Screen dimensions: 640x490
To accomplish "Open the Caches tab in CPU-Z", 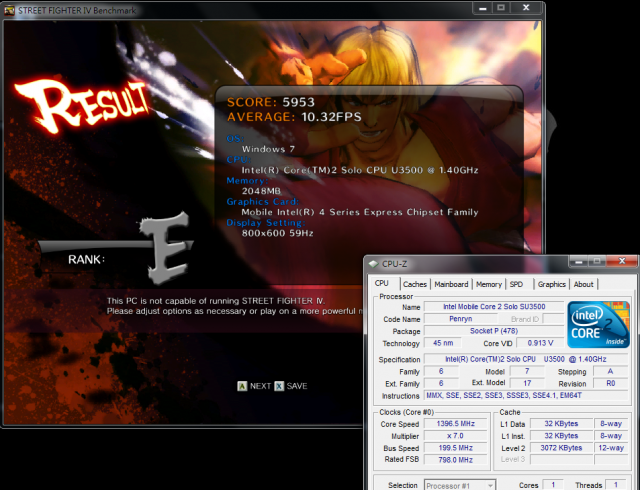I will (415, 284).
